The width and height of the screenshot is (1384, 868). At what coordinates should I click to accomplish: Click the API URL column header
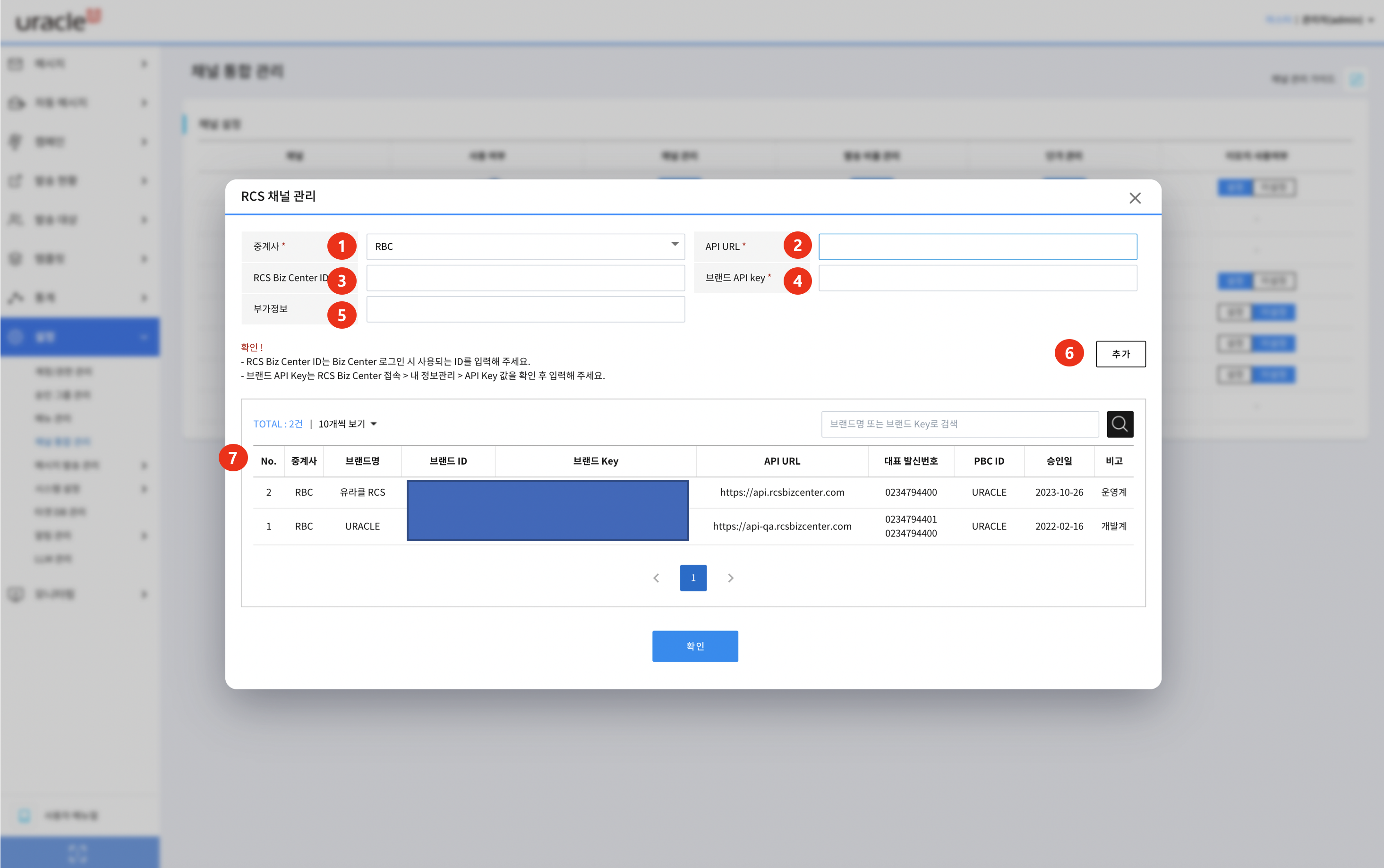[781, 461]
